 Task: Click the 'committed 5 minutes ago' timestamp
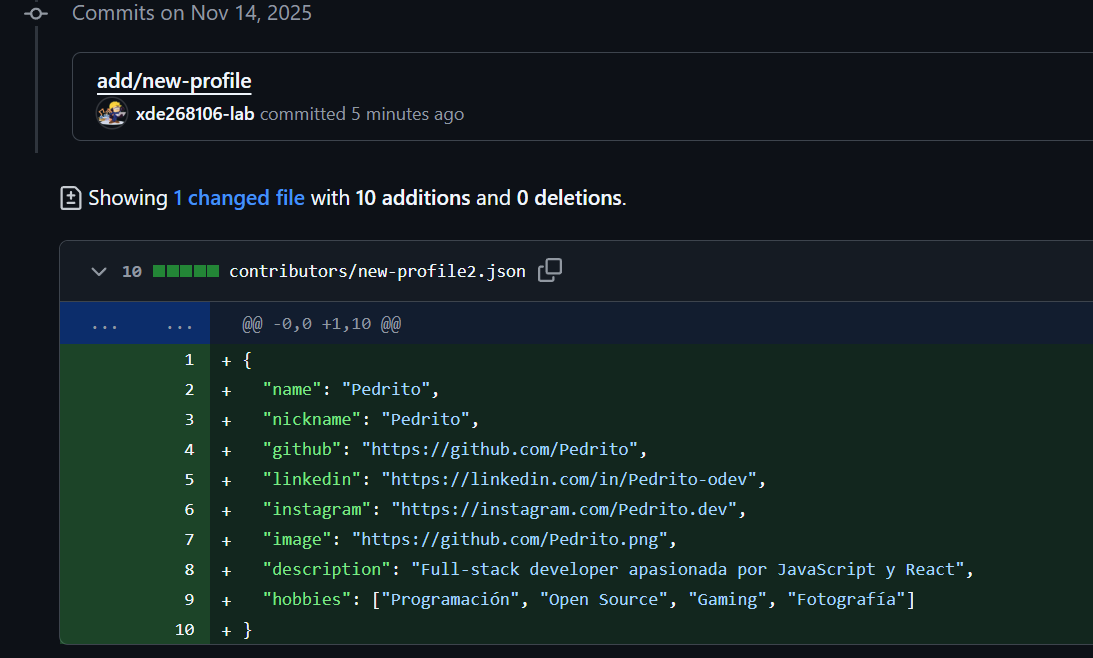407,114
